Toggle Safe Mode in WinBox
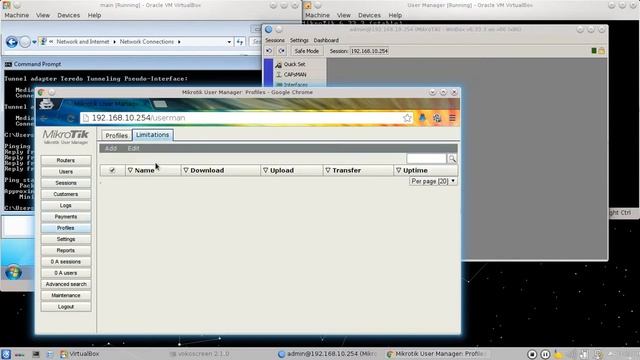Viewport: 640px width, 360px height. tap(307, 51)
